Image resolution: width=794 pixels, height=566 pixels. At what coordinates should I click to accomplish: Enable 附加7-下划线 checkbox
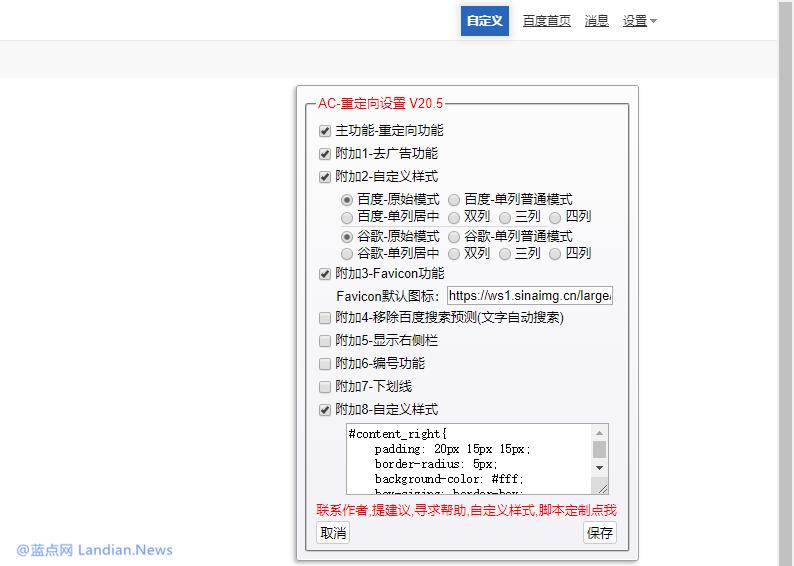pyautogui.click(x=325, y=387)
